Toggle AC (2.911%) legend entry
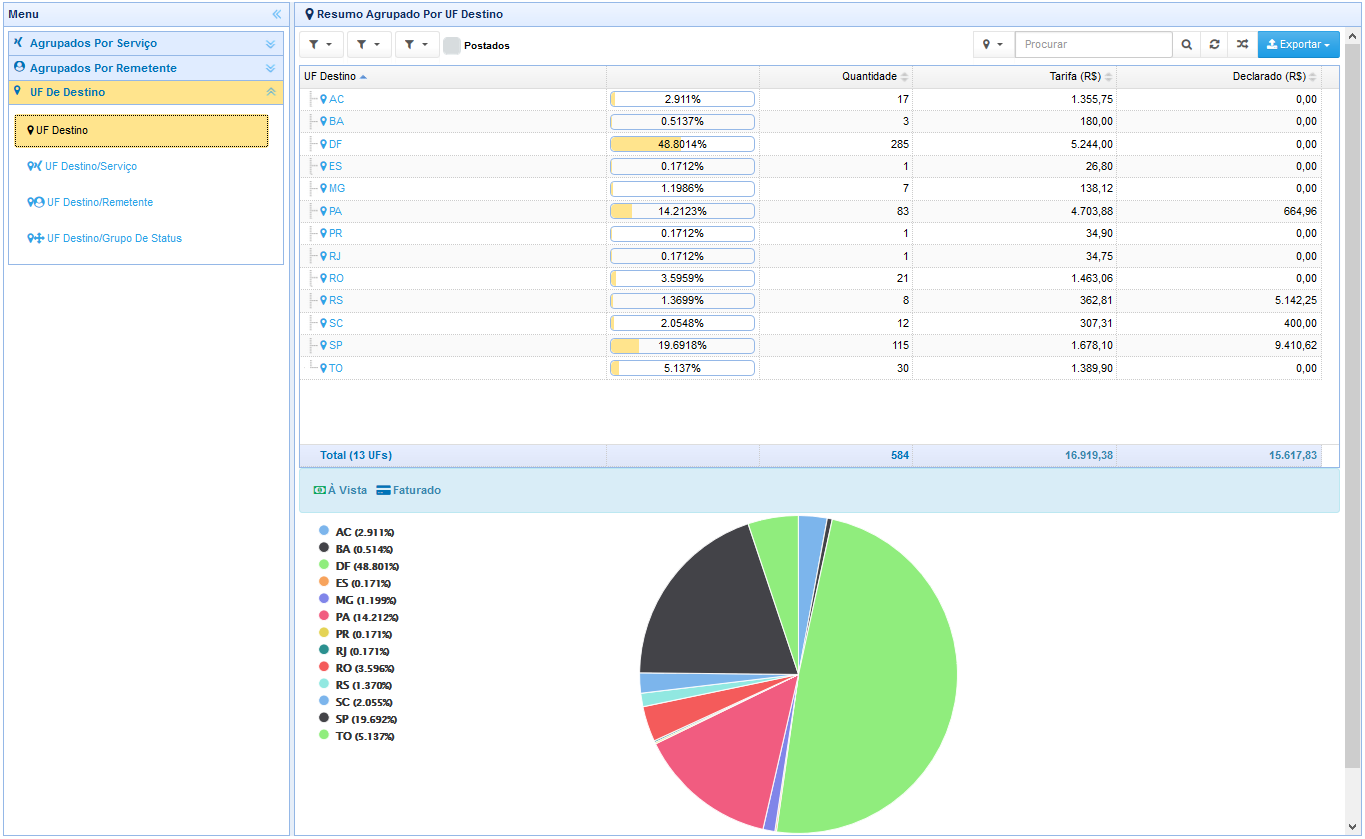The width and height of the screenshot is (1365, 839). pos(357,532)
